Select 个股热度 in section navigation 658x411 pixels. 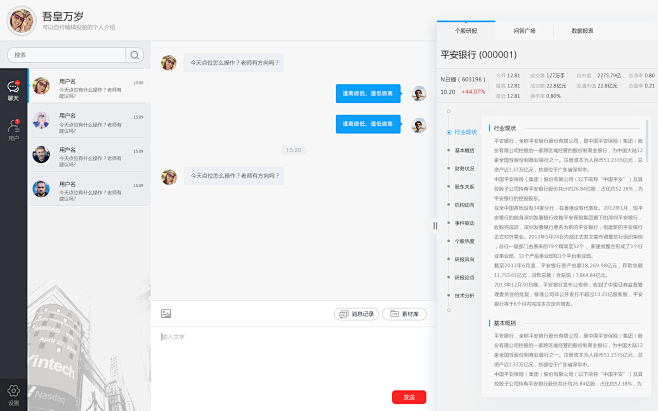point(465,241)
